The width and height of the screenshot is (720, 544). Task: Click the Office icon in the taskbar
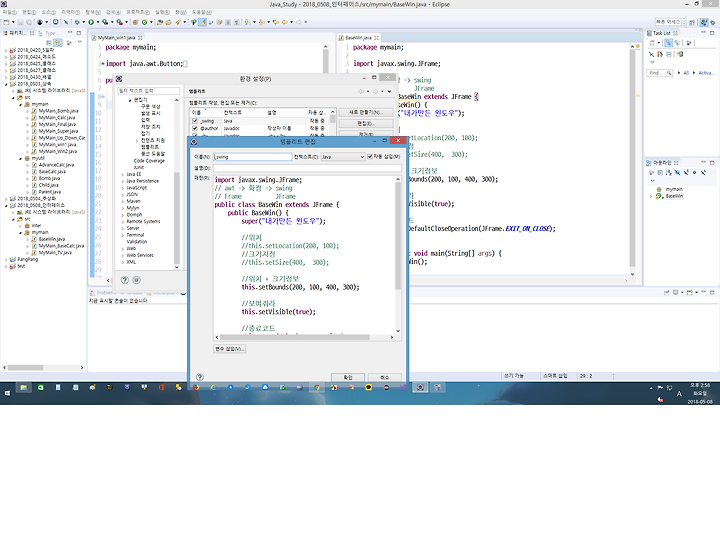[x=161, y=387]
